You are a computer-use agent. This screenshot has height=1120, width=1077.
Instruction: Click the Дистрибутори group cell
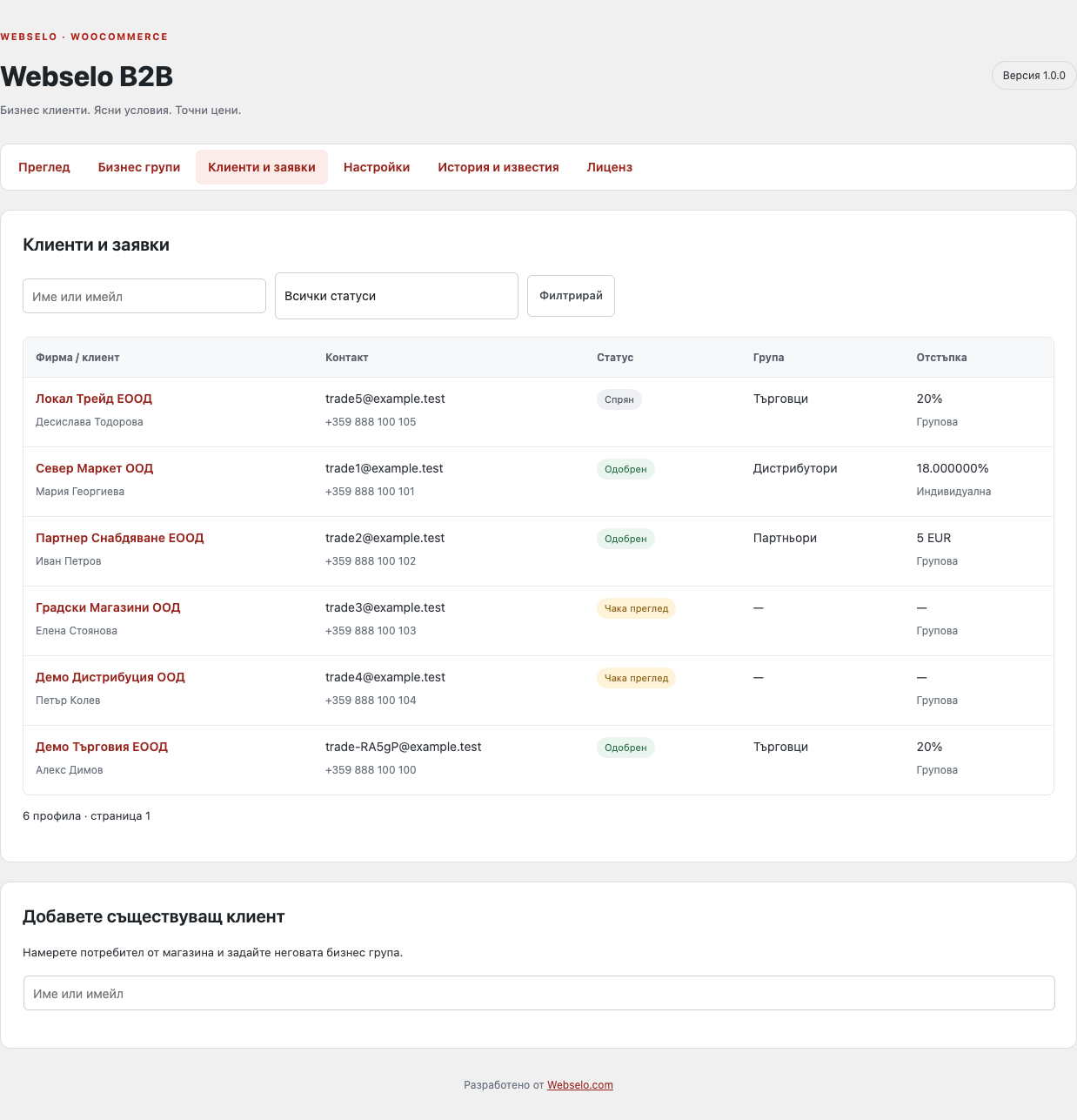[x=795, y=468]
